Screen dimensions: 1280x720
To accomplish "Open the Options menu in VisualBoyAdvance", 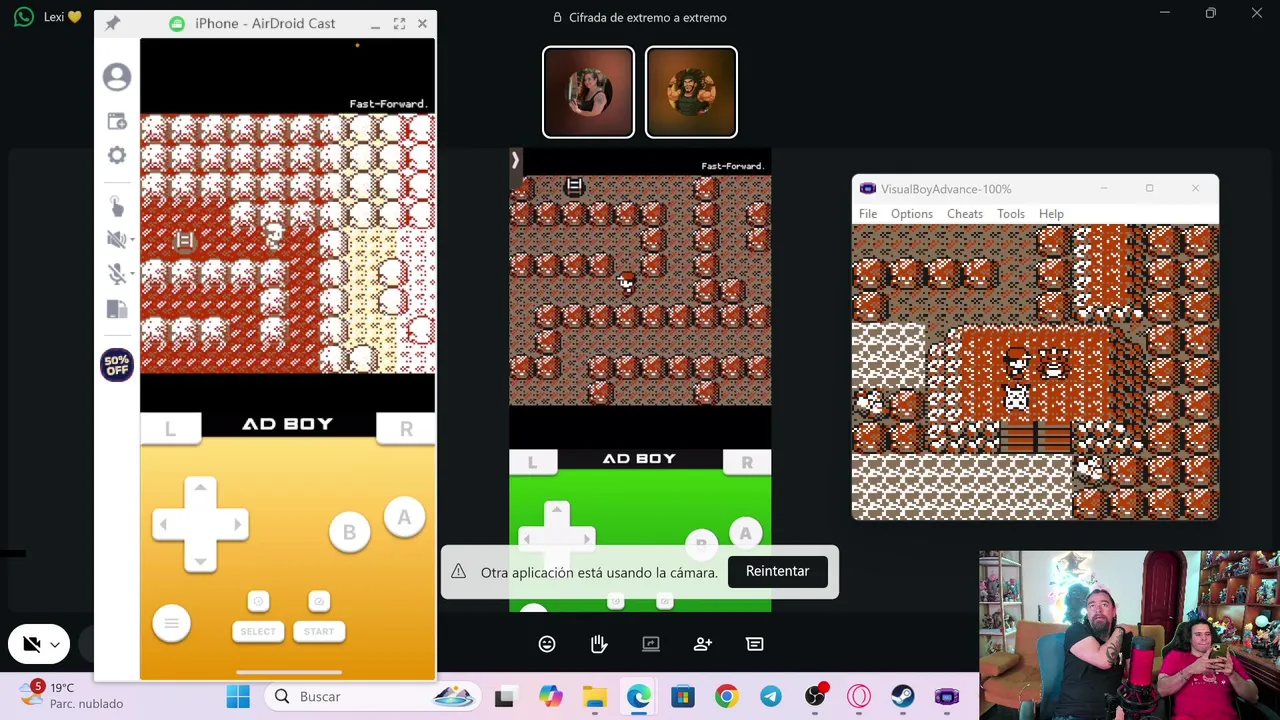I will click(x=912, y=214).
